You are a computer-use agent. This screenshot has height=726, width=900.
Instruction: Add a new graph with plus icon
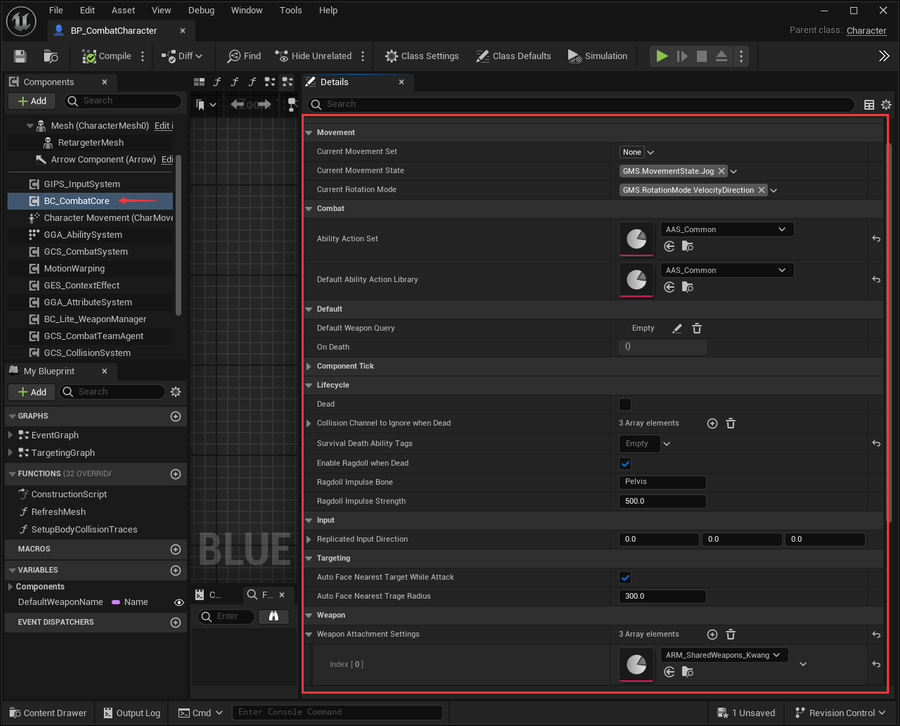coord(176,416)
